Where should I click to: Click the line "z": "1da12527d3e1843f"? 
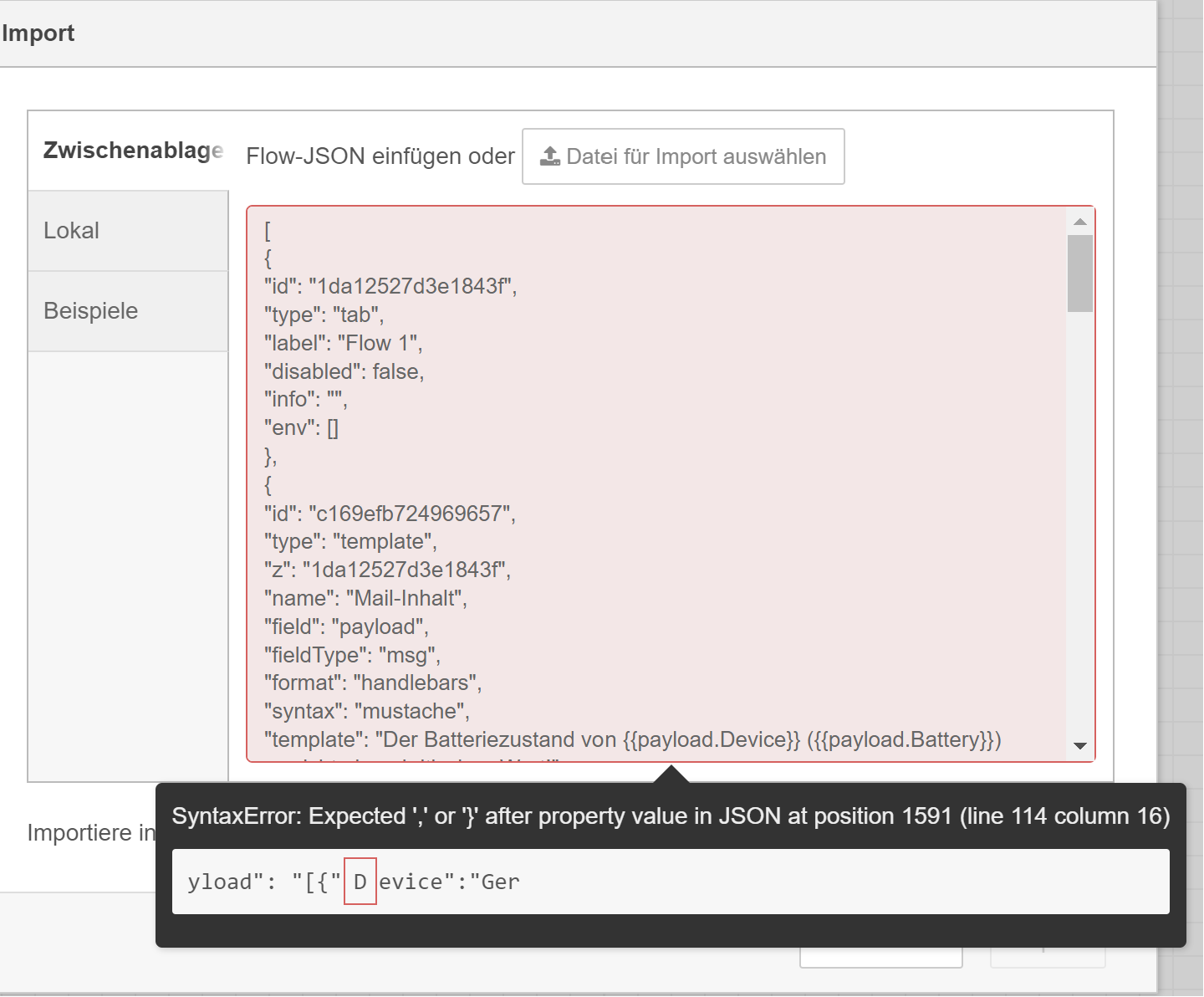[387, 570]
